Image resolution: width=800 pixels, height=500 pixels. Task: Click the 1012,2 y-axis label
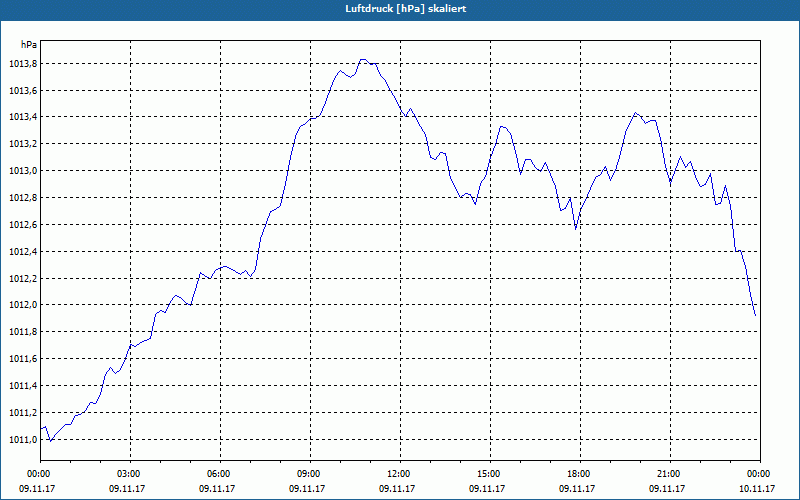23,279
